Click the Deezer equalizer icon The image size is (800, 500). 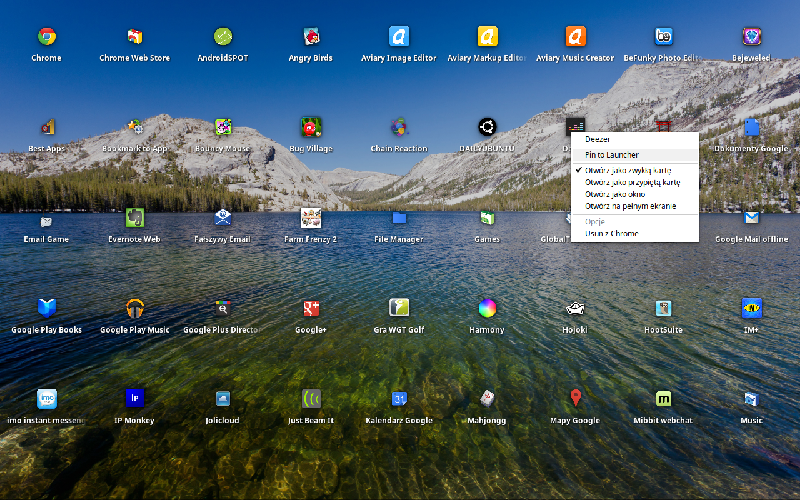[576, 125]
